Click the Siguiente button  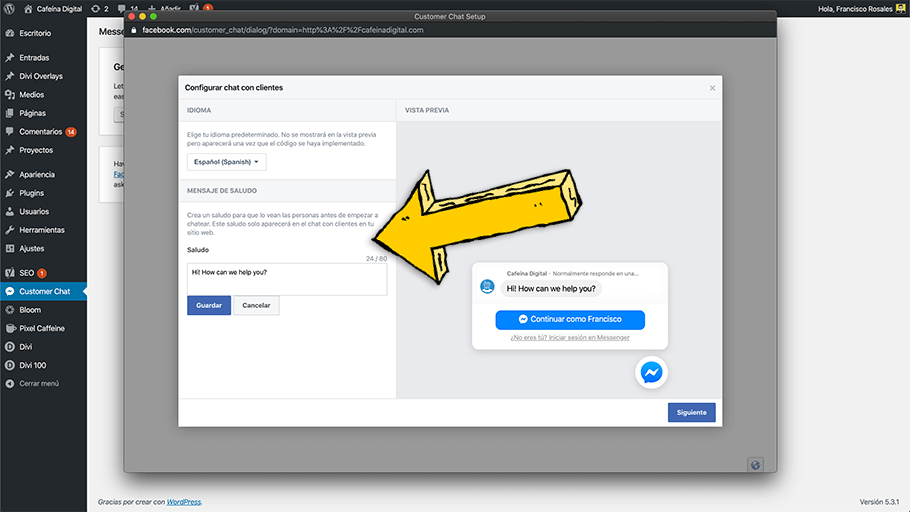point(691,413)
